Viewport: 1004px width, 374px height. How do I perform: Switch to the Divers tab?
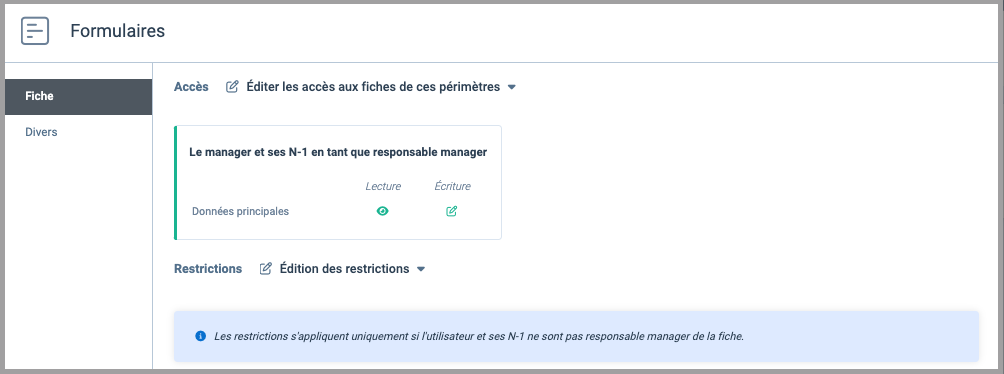point(78,133)
